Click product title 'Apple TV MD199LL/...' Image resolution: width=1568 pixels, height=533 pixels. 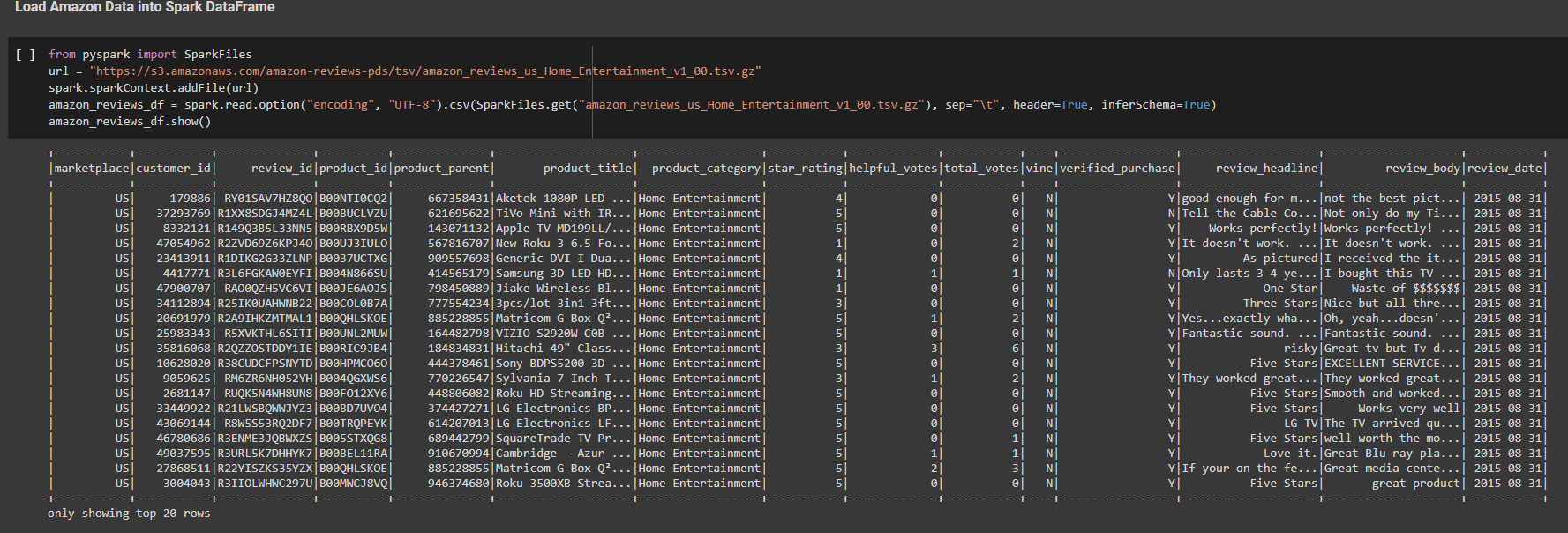pos(564,229)
